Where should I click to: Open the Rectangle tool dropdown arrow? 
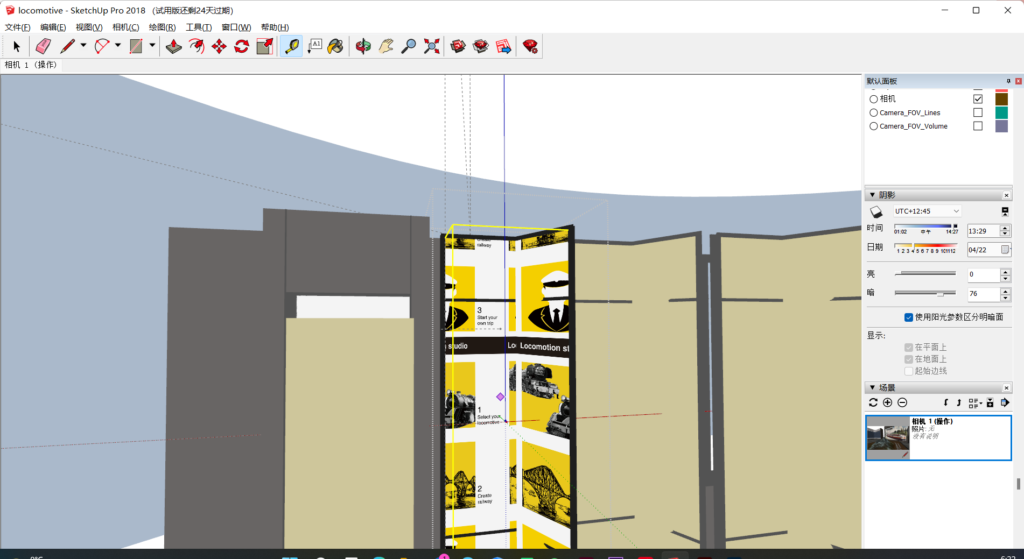pos(152,46)
